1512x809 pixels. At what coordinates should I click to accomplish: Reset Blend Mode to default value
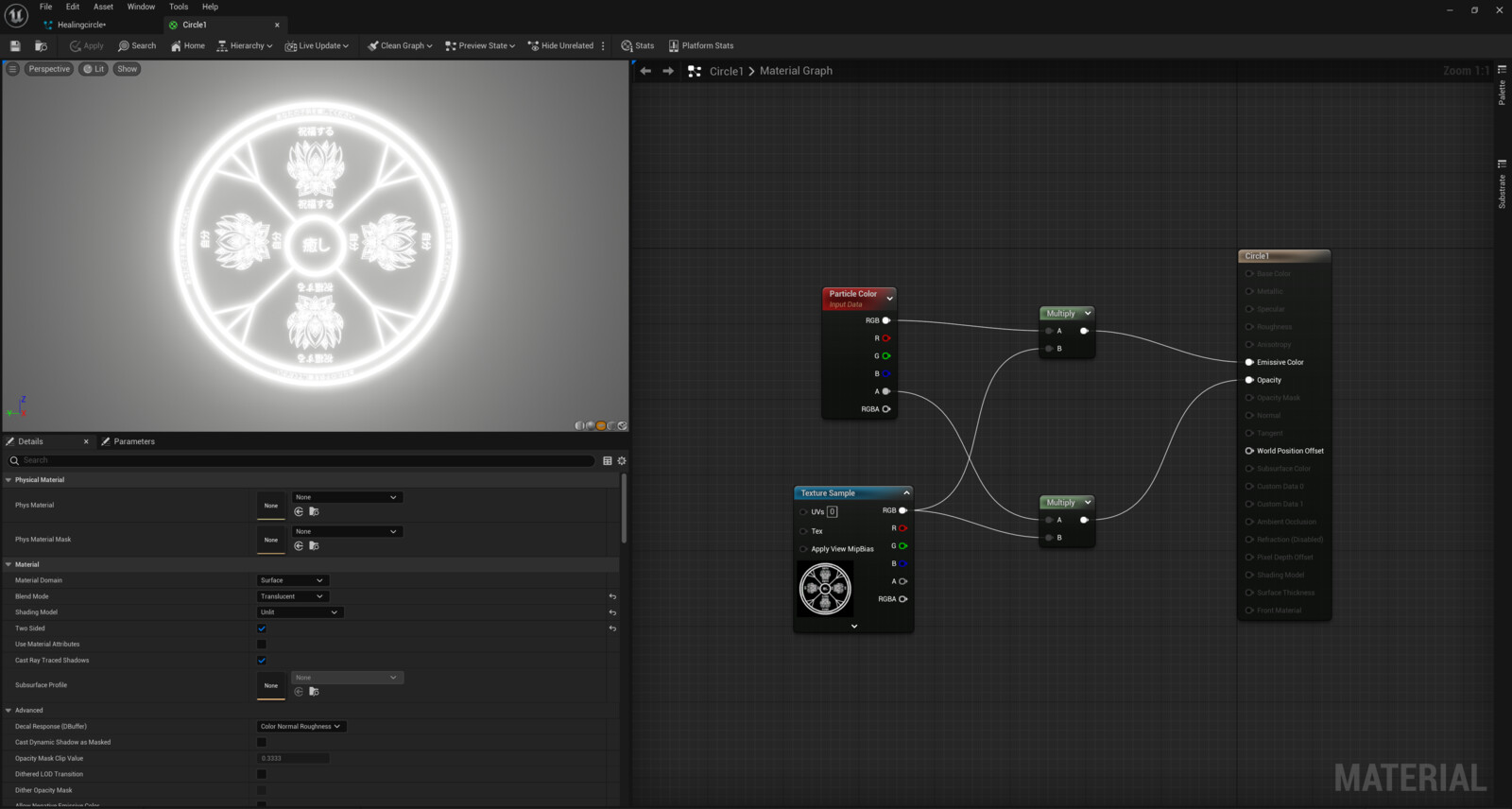(x=612, y=596)
